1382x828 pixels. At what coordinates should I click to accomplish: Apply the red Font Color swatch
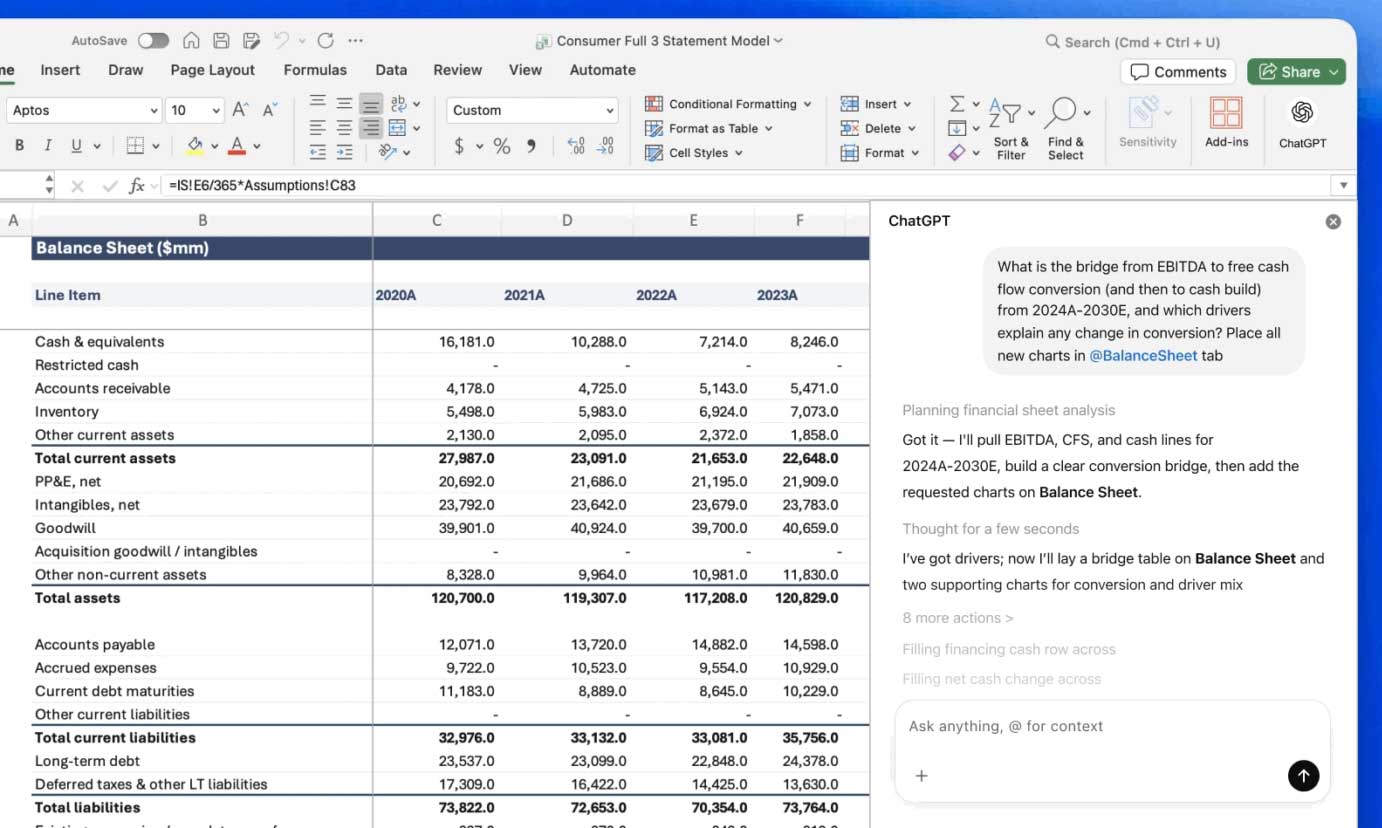click(x=237, y=146)
